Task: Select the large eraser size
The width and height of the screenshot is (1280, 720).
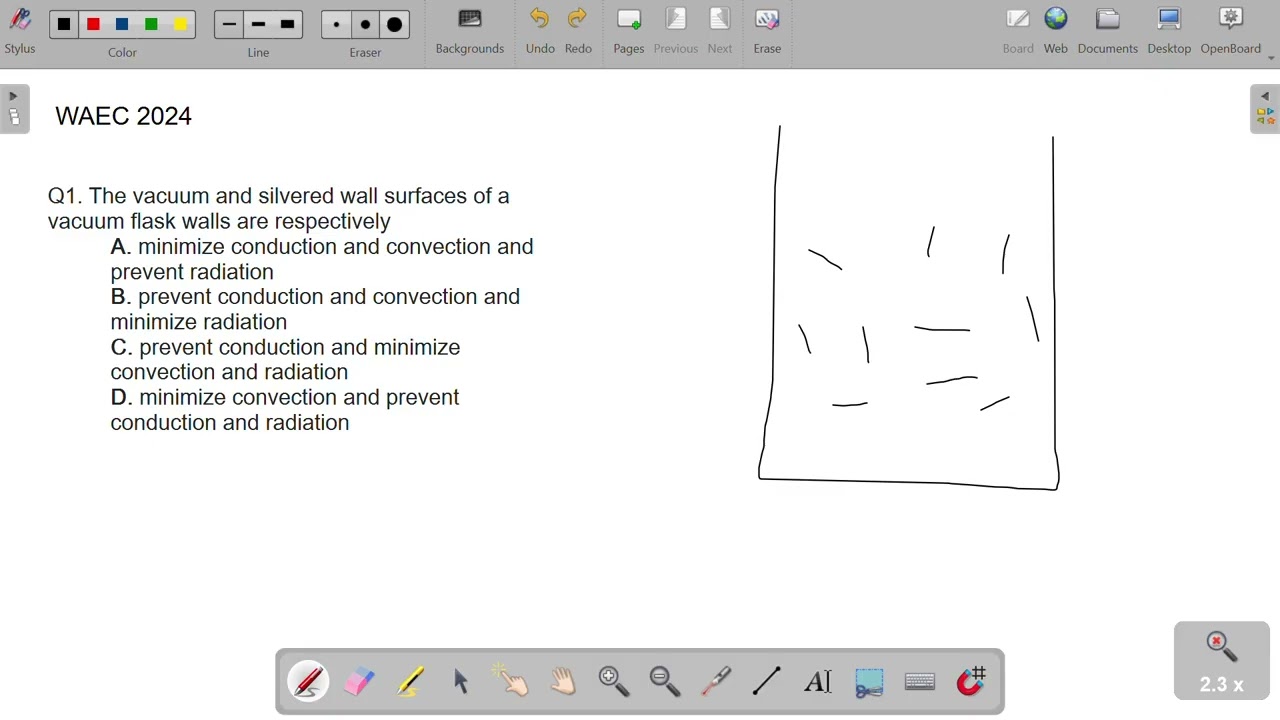Action: pyautogui.click(x=395, y=25)
